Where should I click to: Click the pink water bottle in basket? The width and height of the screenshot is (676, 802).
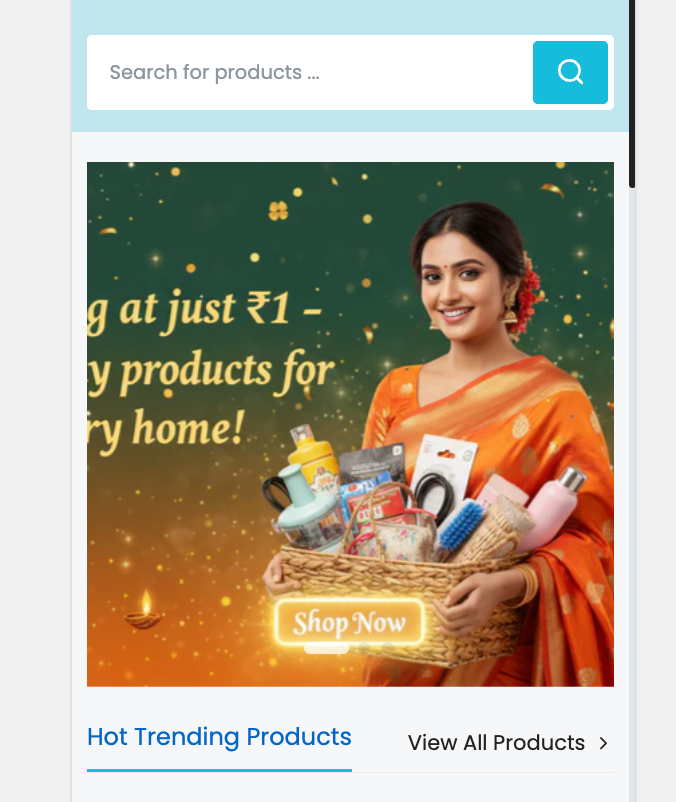[x=551, y=509]
